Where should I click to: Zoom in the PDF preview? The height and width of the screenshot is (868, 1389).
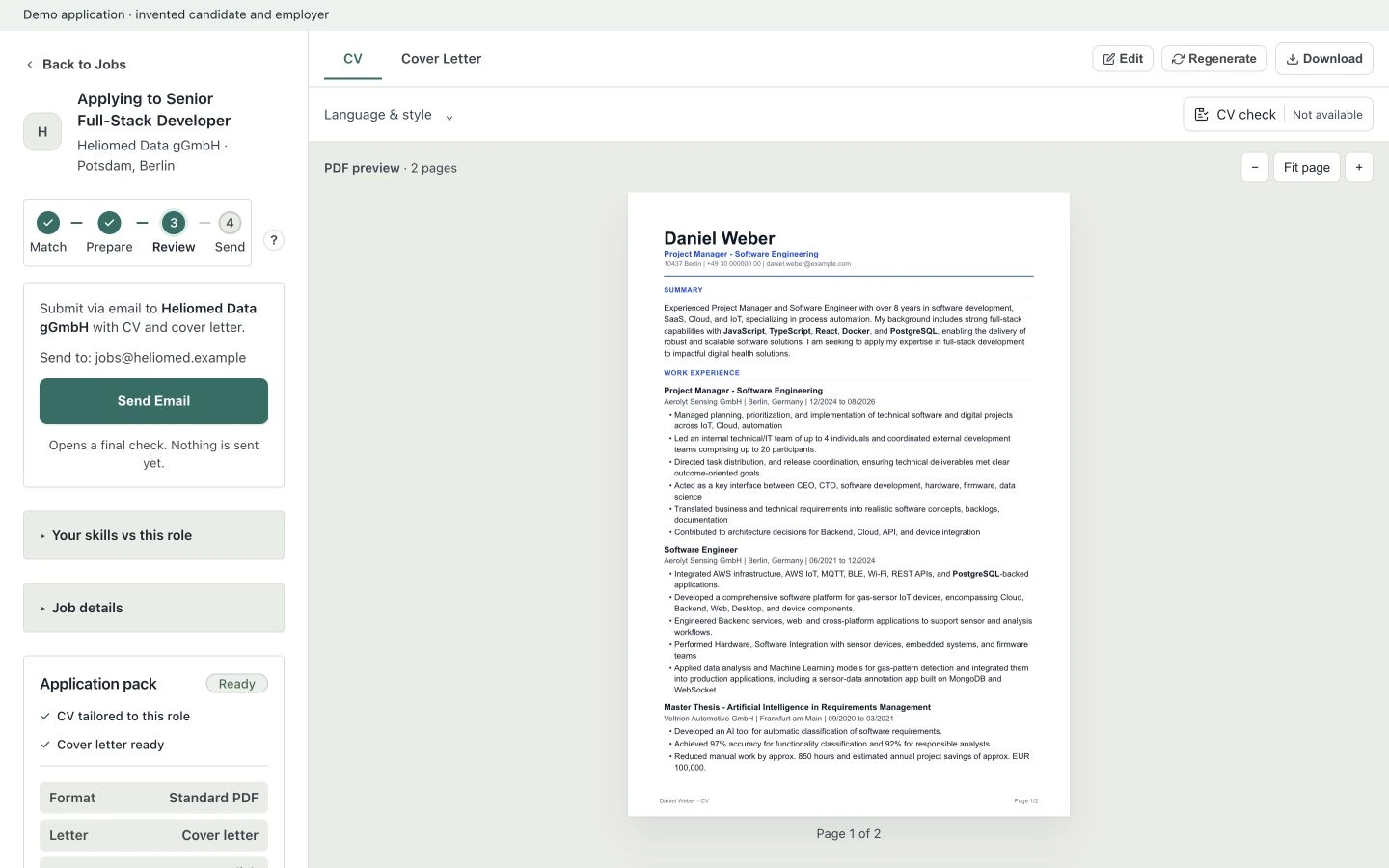1359,168
